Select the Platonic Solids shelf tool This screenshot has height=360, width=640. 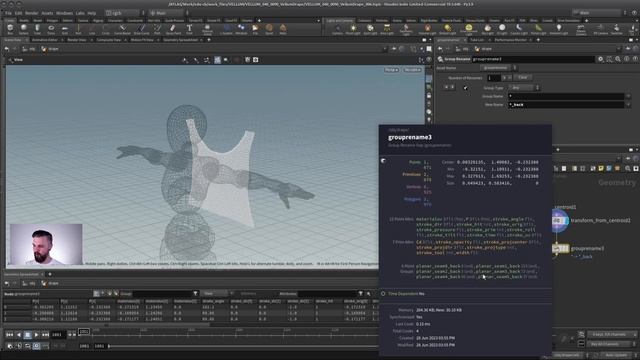tap(207, 29)
